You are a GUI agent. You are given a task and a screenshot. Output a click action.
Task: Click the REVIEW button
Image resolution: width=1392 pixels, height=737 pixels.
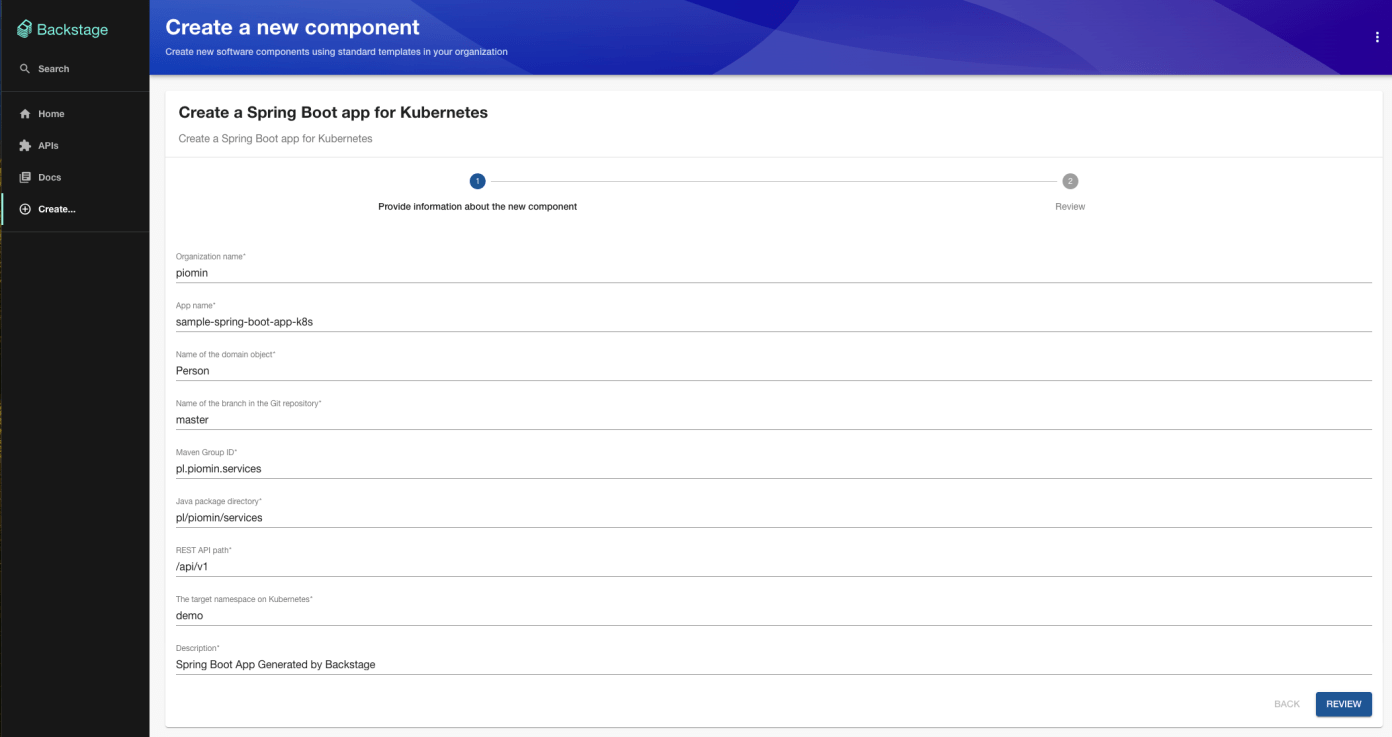[1343, 704]
